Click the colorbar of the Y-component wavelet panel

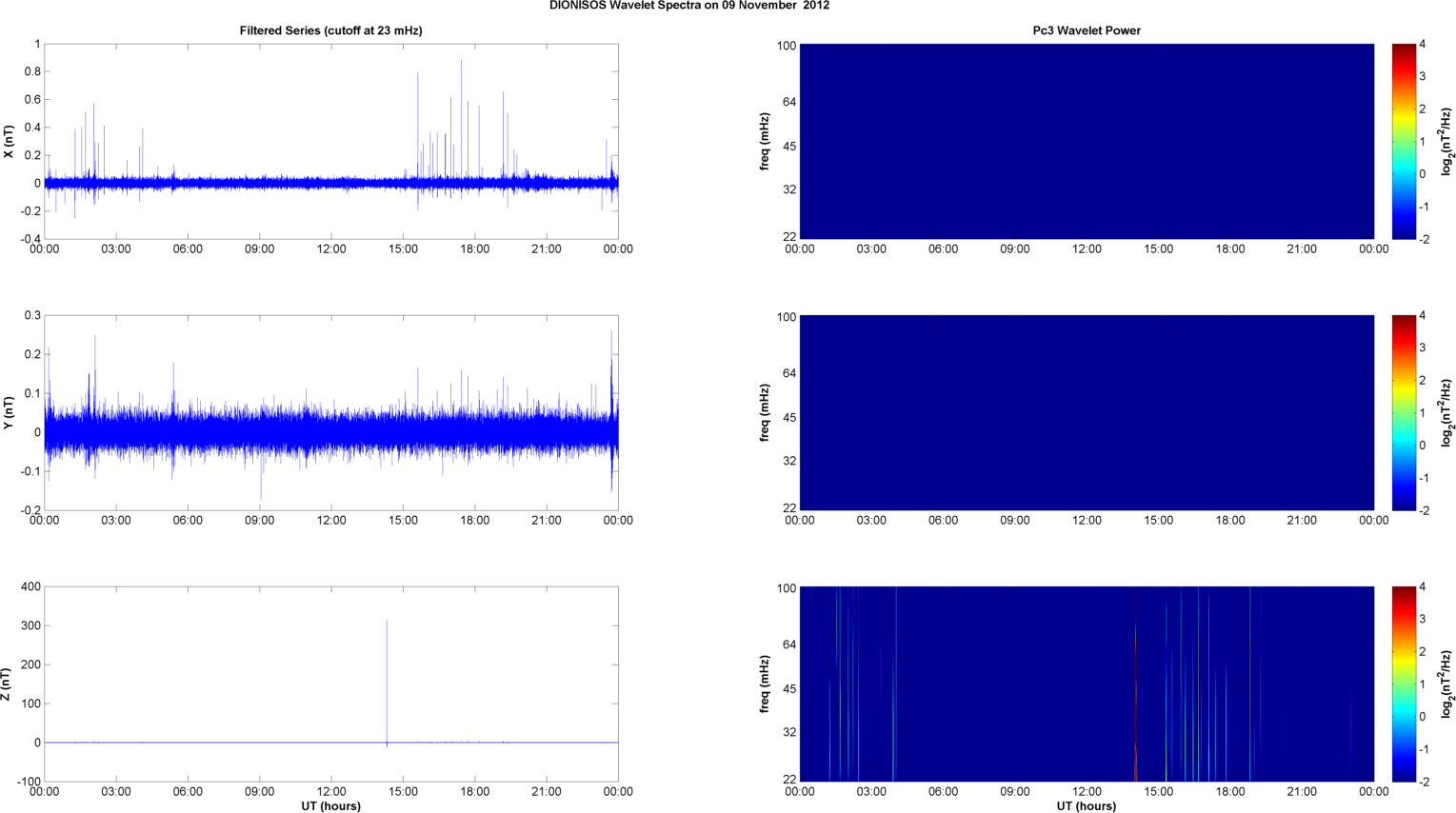point(1405,412)
